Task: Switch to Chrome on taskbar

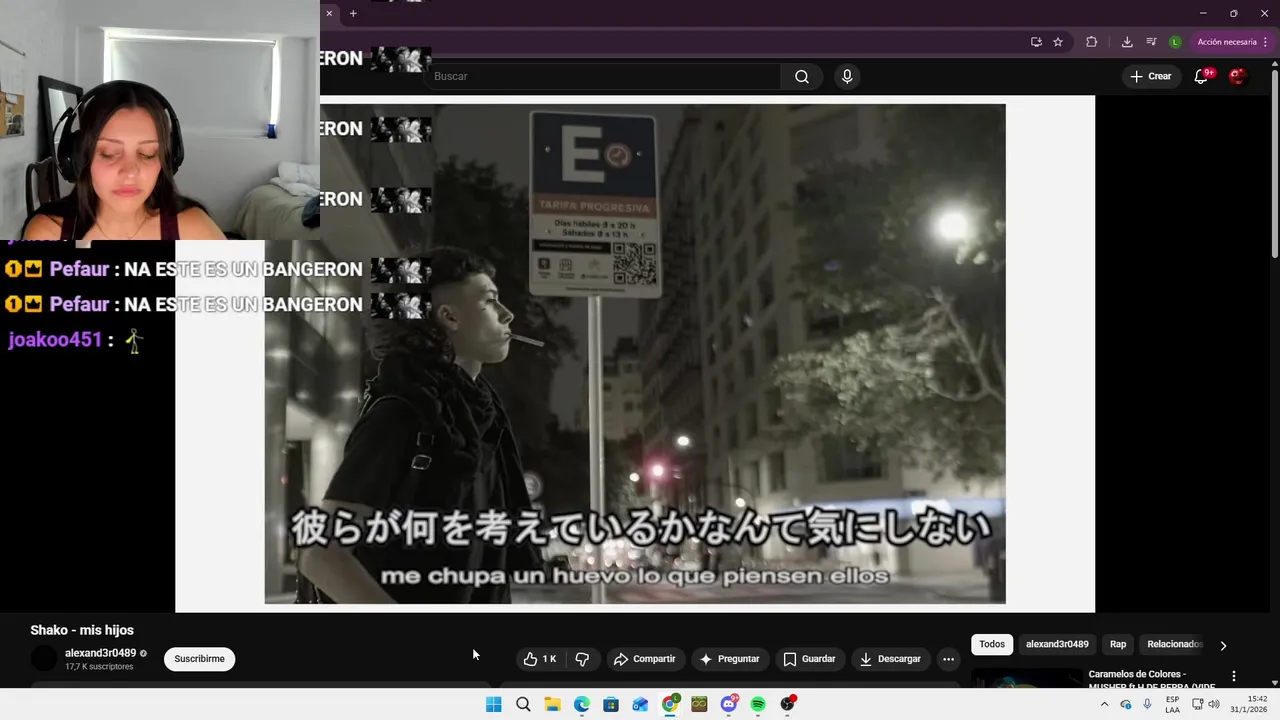Action: tap(670, 704)
